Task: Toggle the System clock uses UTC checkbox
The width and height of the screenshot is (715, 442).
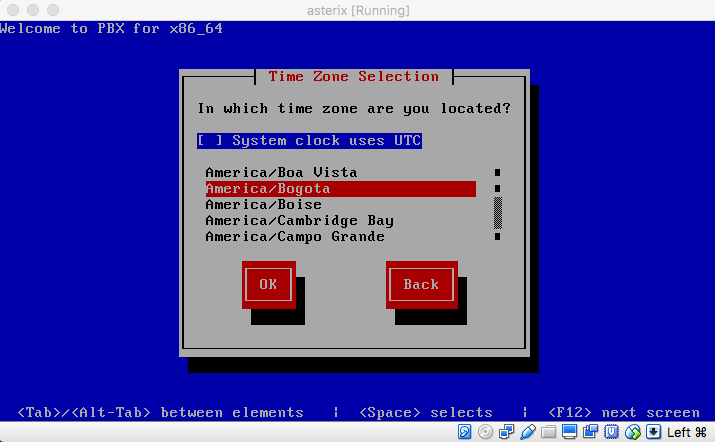Action: coord(309,140)
